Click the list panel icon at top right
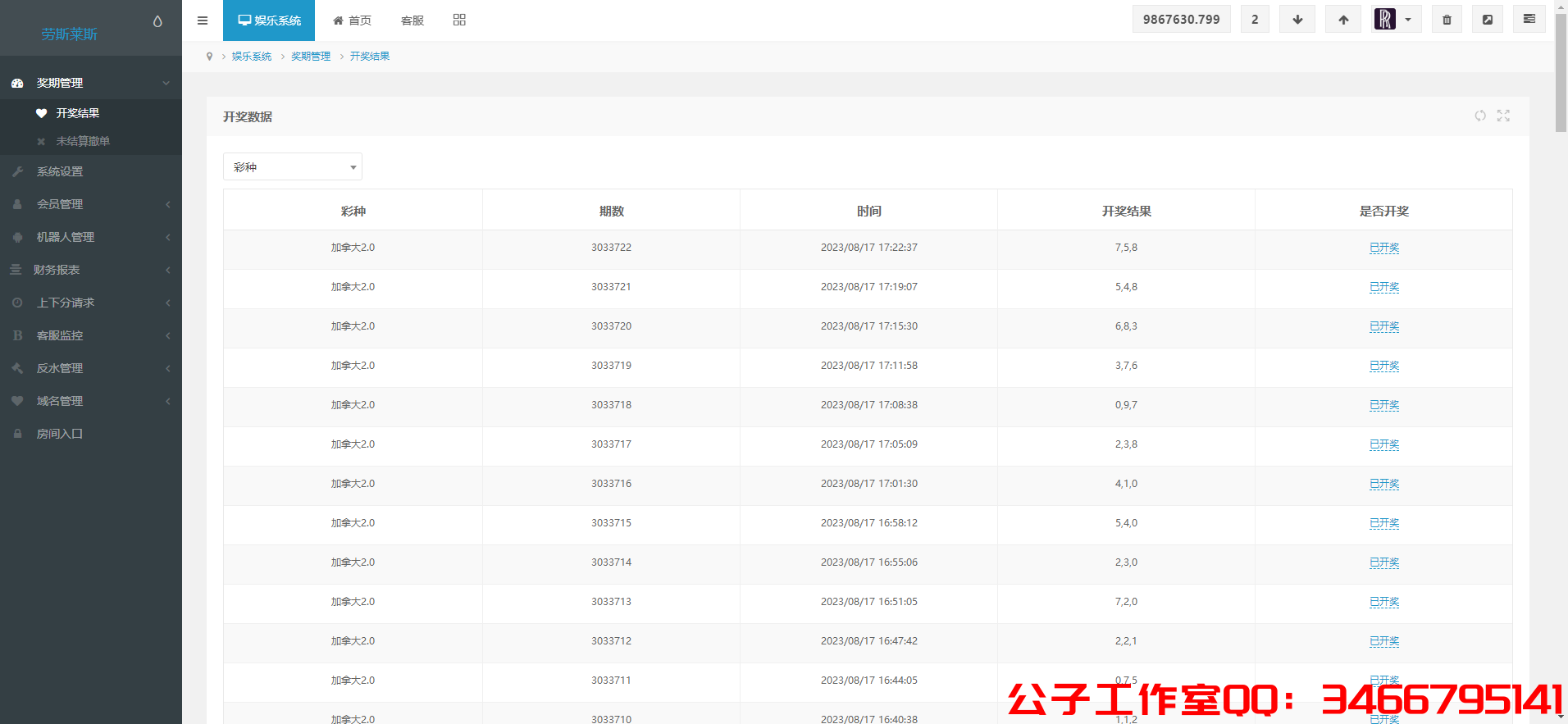The image size is (1568, 724). coord(1529,19)
